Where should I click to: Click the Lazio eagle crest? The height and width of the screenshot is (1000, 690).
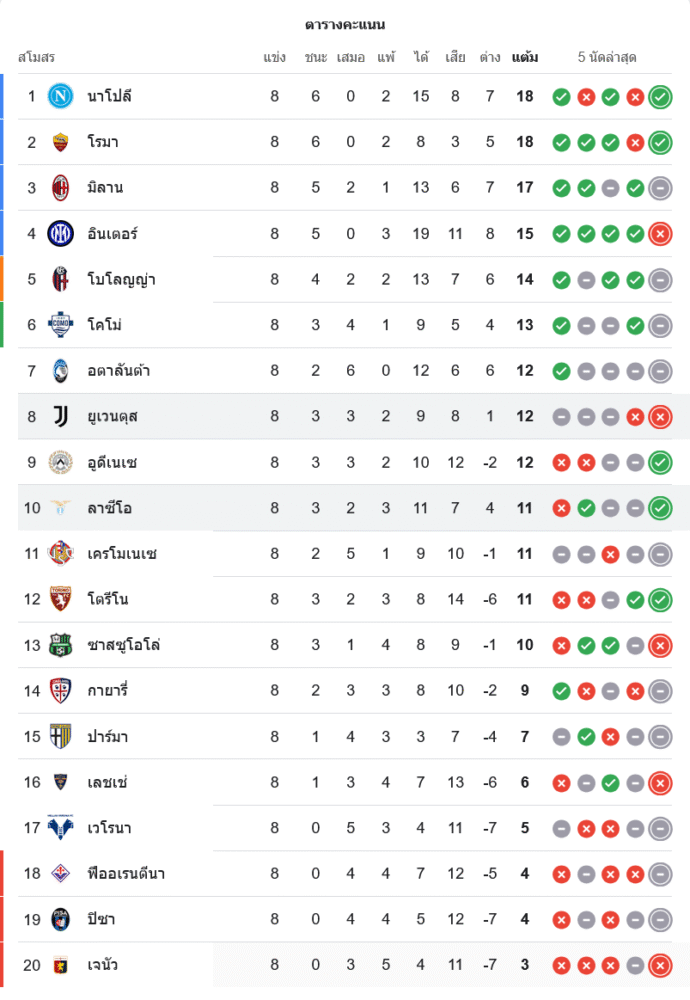pos(61,508)
